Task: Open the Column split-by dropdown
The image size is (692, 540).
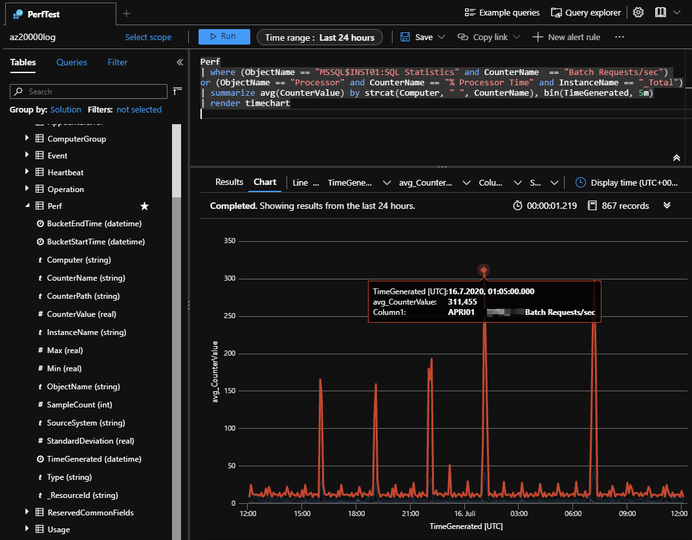Action: pyautogui.click(x=500, y=183)
